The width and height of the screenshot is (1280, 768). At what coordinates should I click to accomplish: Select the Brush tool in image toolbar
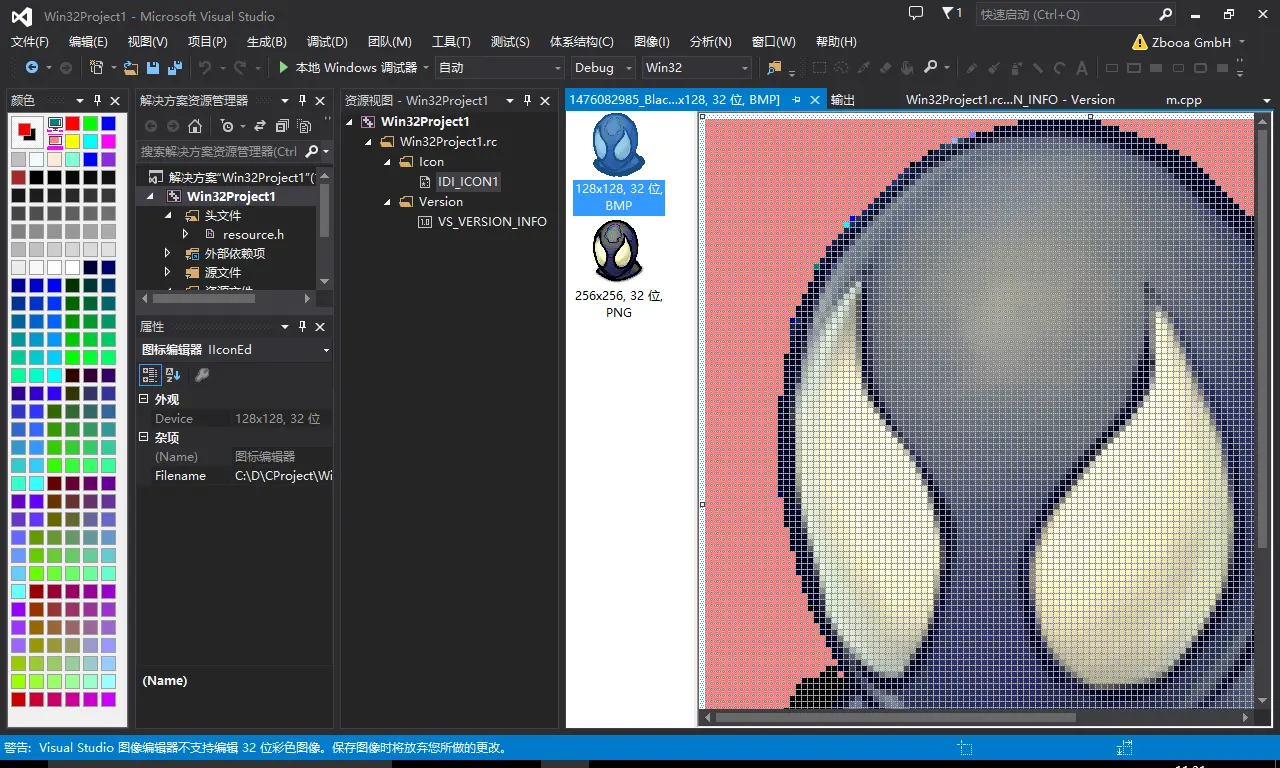pyautogui.click(x=994, y=68)
